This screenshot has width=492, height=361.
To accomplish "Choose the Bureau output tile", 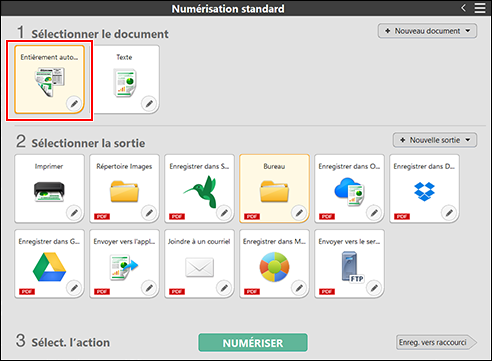I will point(274,188).
